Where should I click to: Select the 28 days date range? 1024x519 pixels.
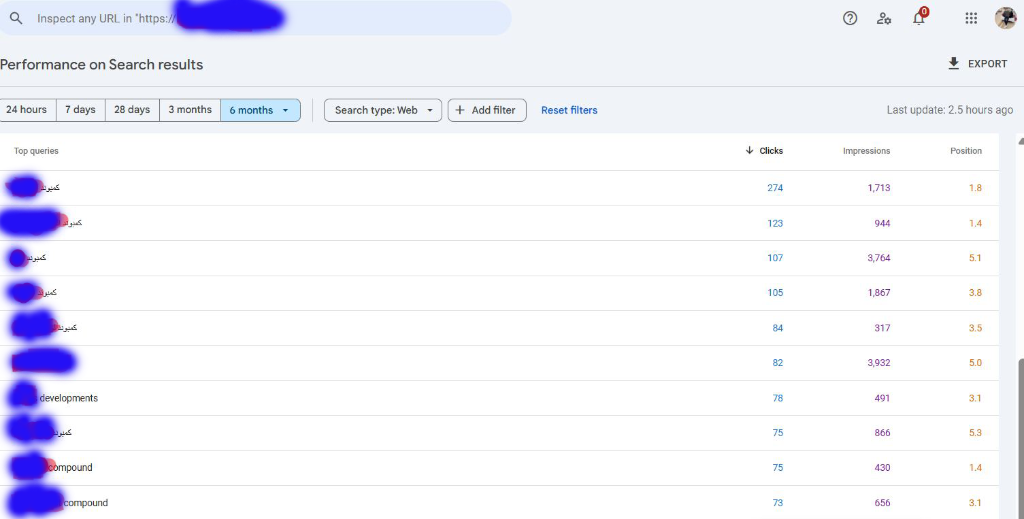(x=132, y=110)
